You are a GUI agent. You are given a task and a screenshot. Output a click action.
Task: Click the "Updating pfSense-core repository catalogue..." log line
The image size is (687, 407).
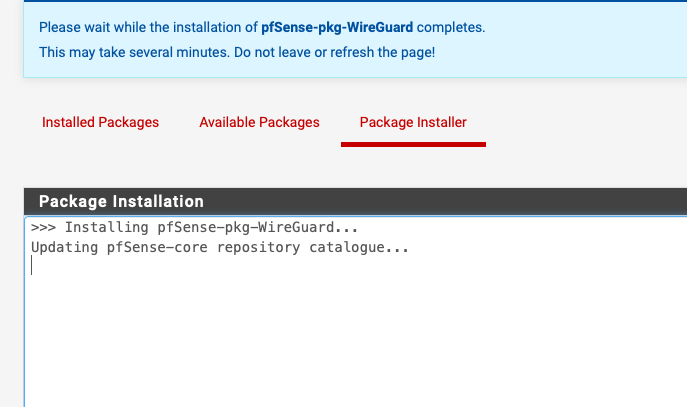(x=220, y=247)
